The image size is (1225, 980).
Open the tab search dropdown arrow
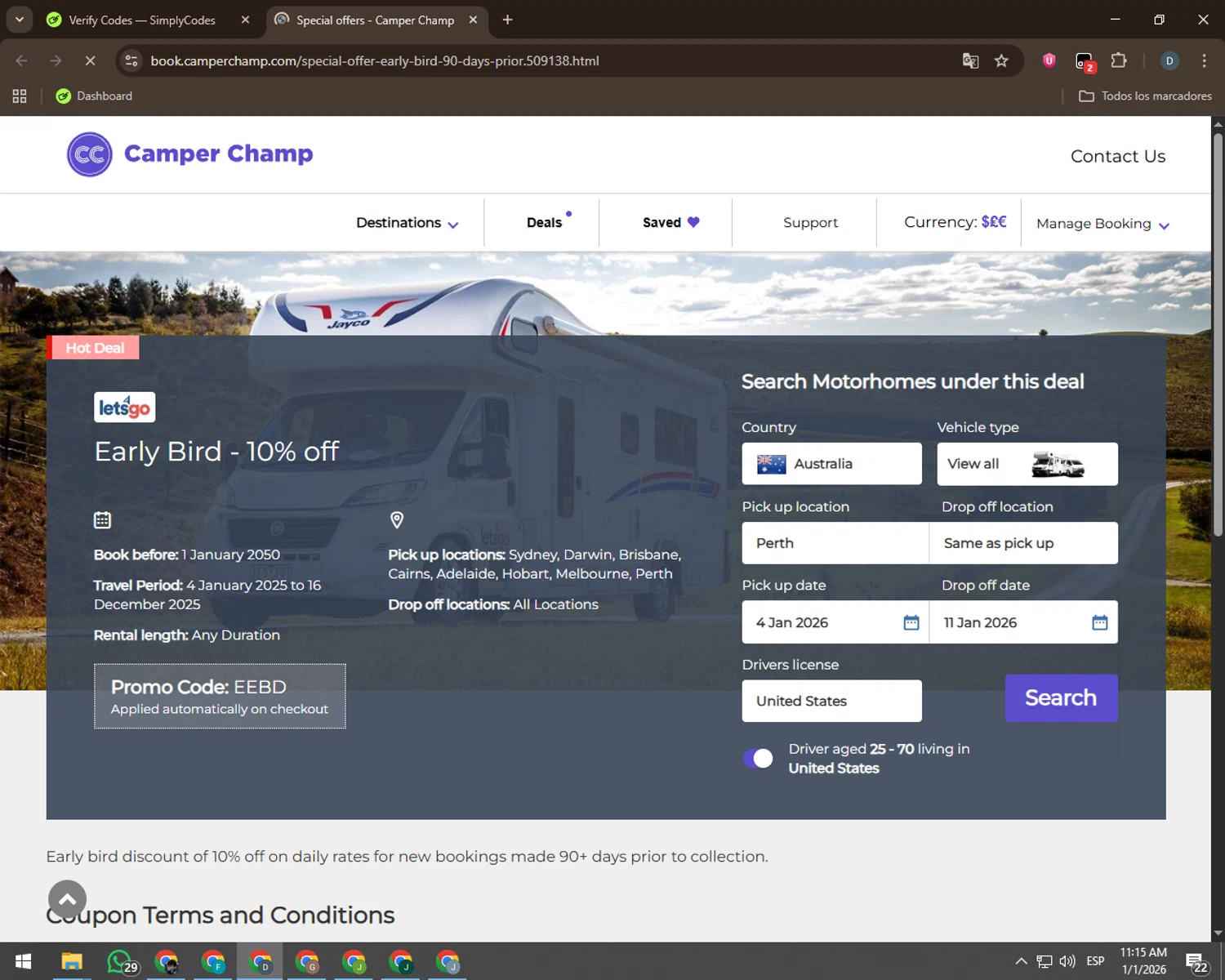pyautogui.click(x=19, y=20)
